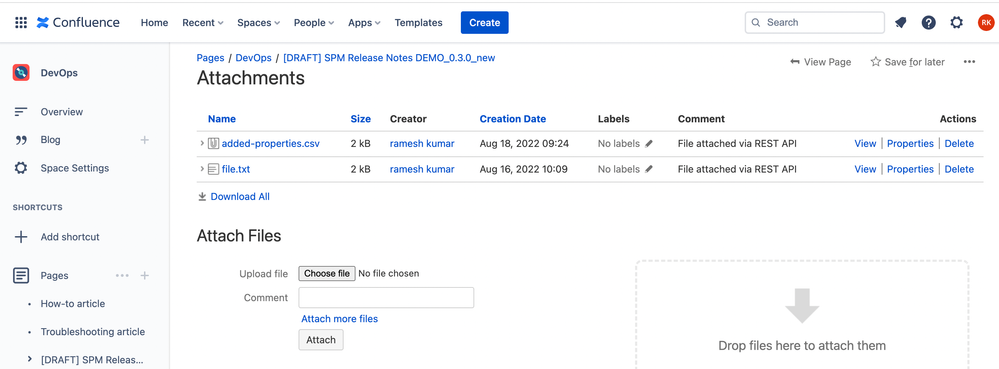Delete the added-properties.csv attachment
This screenshot has height=369, width=999.
tap(959, 144)
